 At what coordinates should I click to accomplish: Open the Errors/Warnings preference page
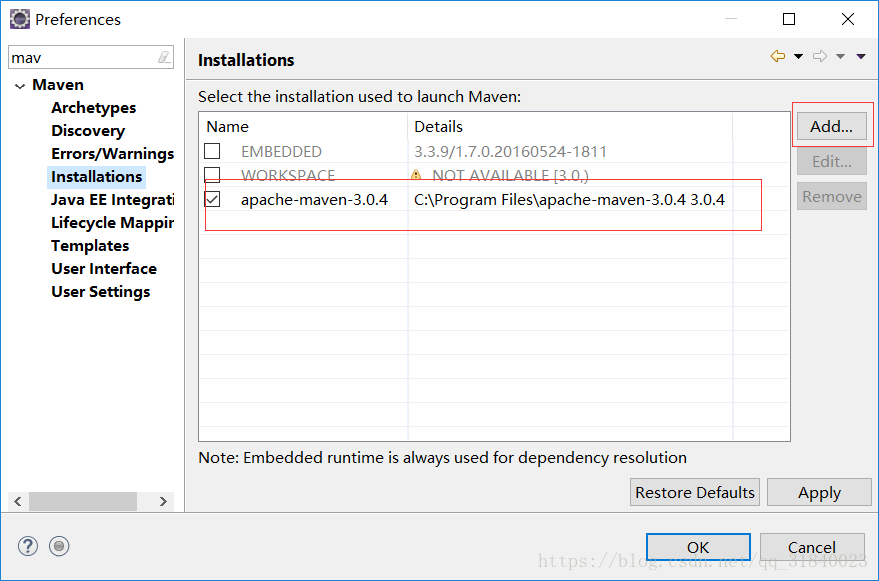pyautogui.click(x=113, y=154)
